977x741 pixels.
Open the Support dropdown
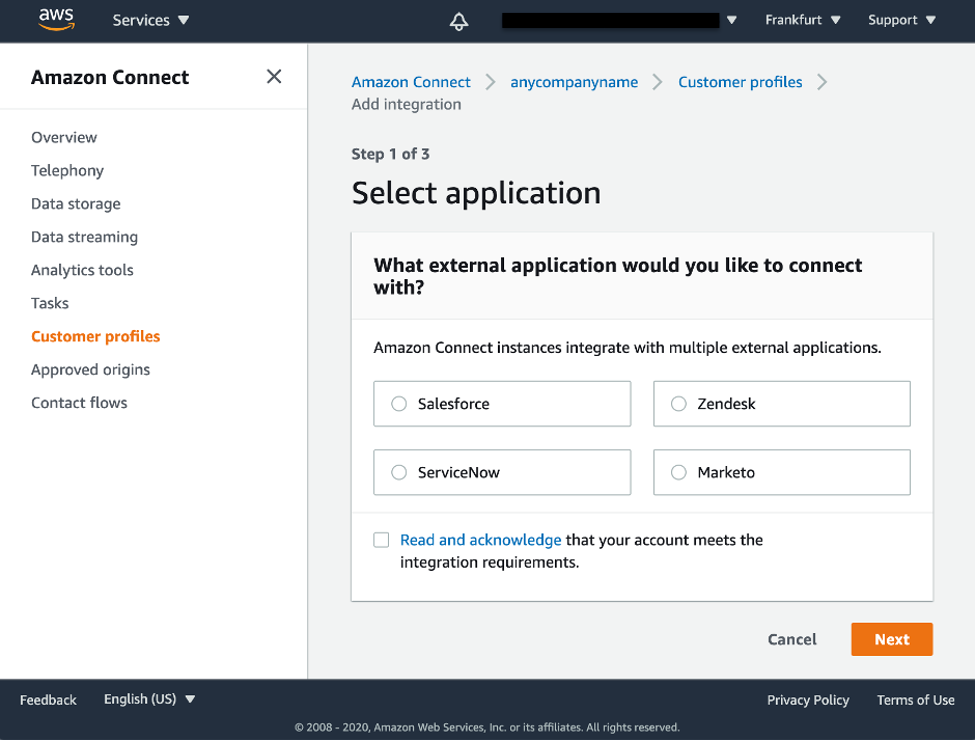(902, 20)
